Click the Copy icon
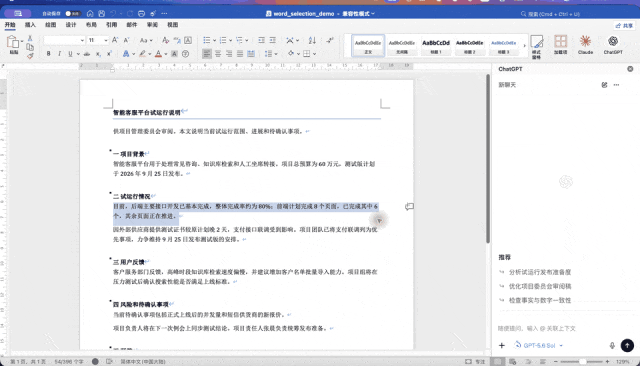The height and width of the screenshot is (366, 640). coord(30,47)
